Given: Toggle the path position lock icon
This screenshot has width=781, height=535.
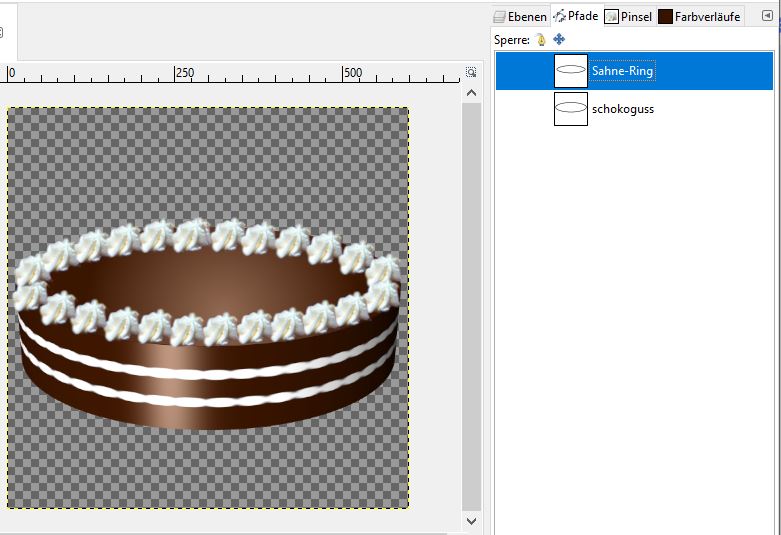Looking at the screenshot, I should pyautogui.click(x=559, y=40).
